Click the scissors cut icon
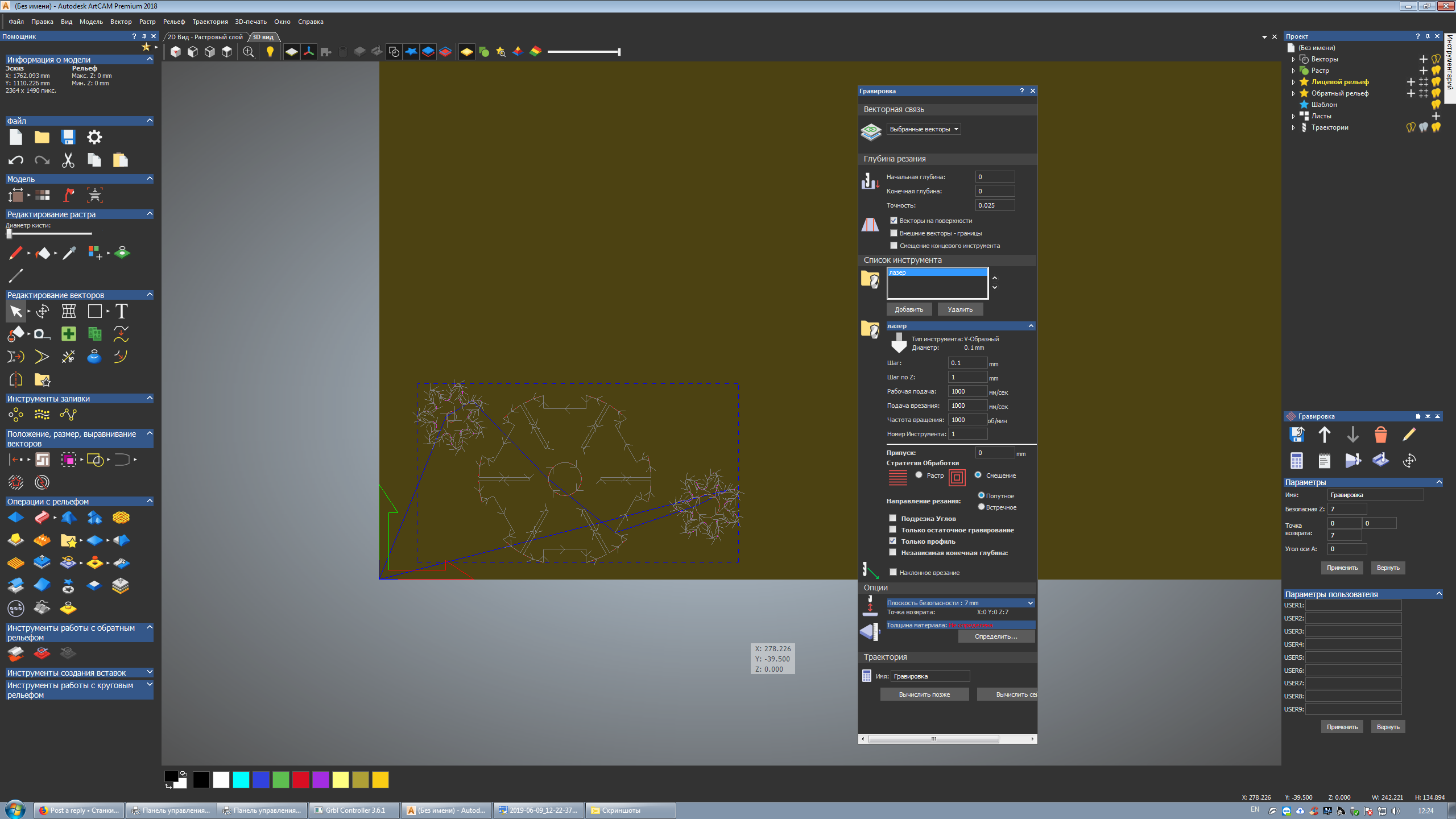1456x819 pixels. [68, 160]
